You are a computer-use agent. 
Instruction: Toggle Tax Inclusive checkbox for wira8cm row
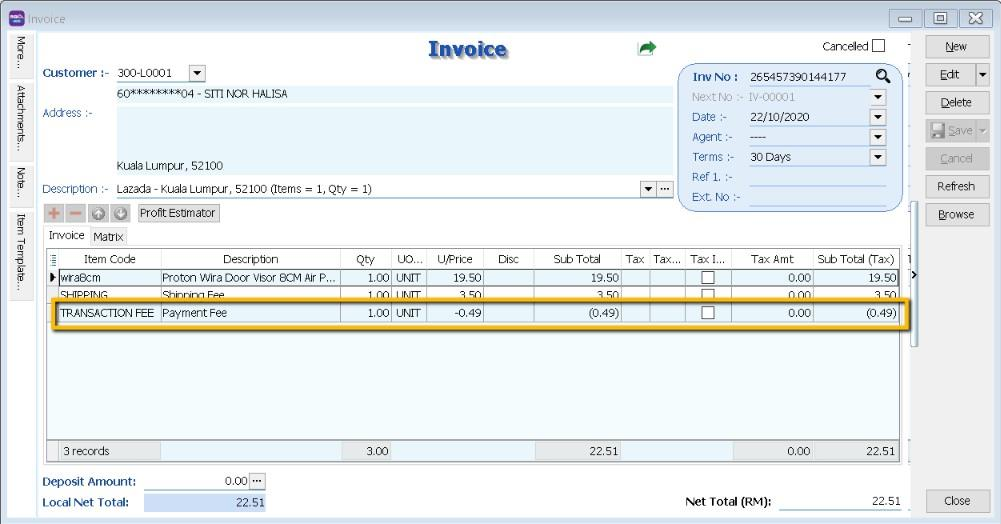pyautogui.click(x=708, y=277)
